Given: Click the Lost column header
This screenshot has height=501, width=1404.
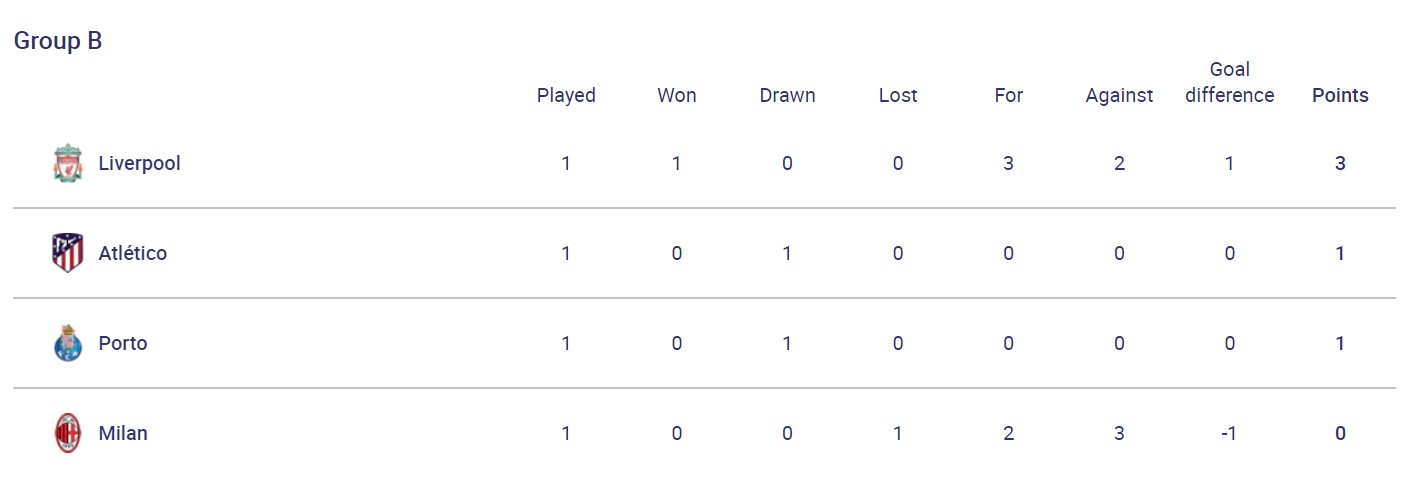Looking at the screenshot, I should click(x=898, y=95).
